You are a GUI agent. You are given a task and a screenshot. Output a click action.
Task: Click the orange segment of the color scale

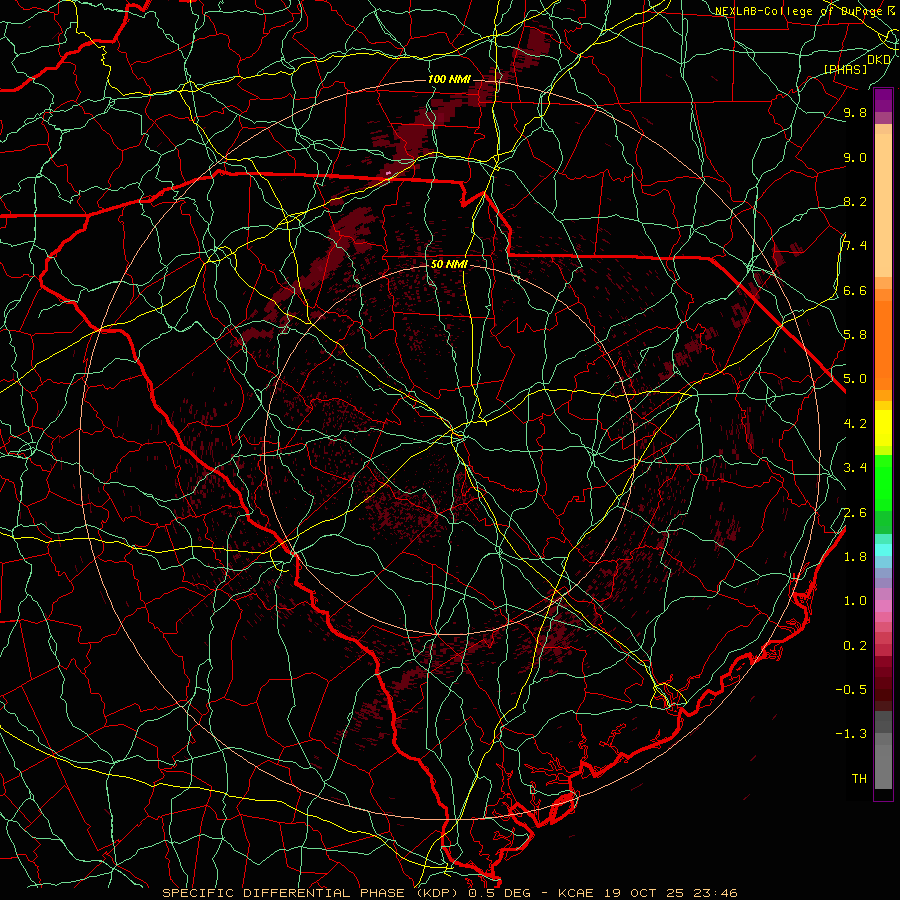click(x=883, y=344)
